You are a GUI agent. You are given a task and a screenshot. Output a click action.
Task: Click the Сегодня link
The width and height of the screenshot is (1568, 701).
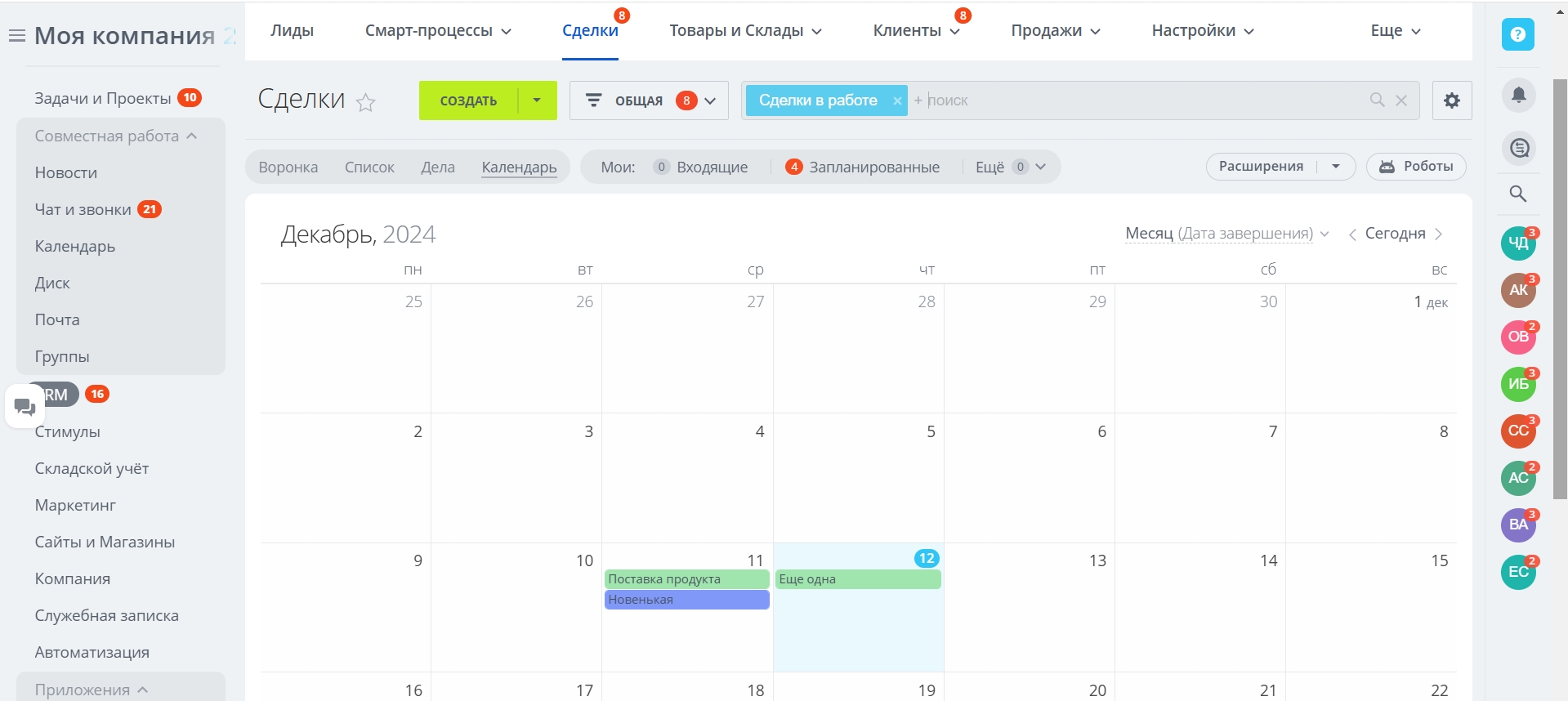point(1395,234)
